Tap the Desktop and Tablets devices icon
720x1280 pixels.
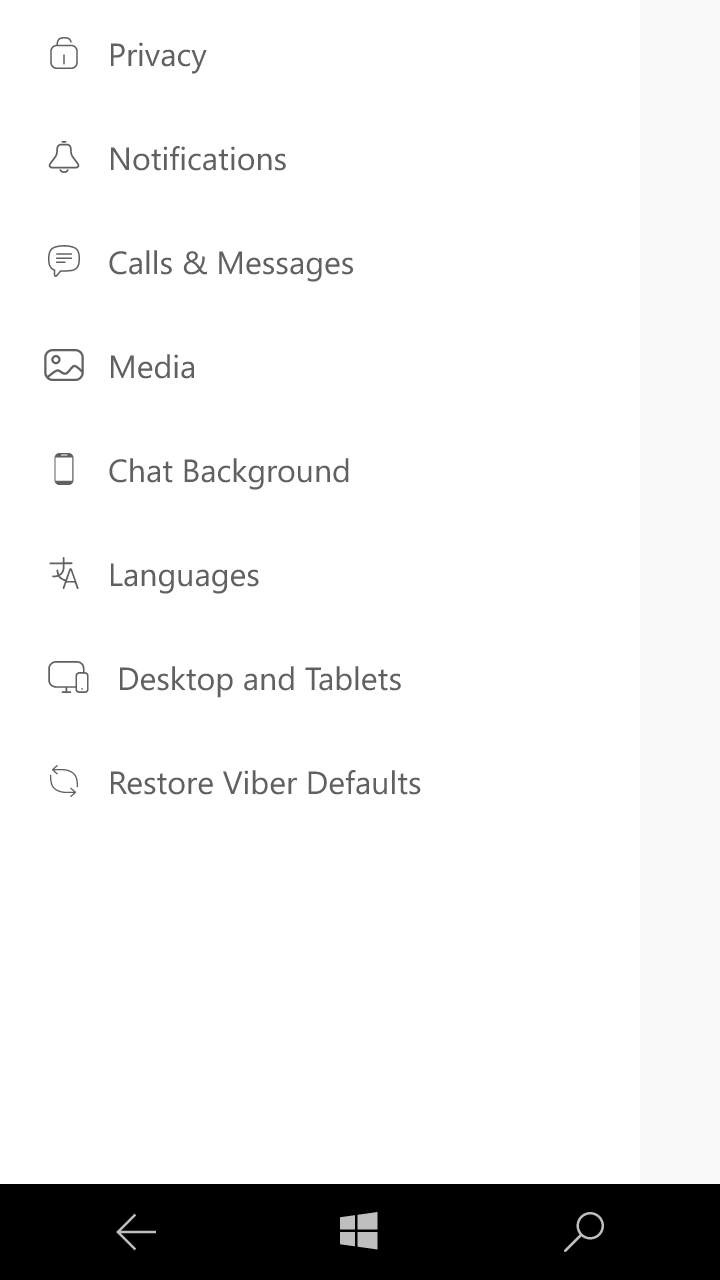tap(68, 678)
